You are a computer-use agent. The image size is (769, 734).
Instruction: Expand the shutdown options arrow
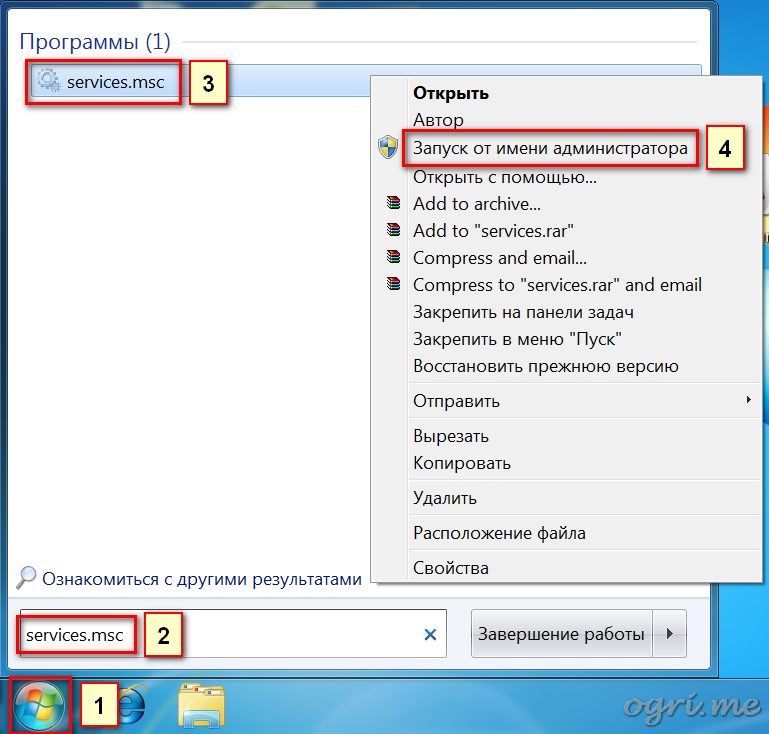pos(669,633)
